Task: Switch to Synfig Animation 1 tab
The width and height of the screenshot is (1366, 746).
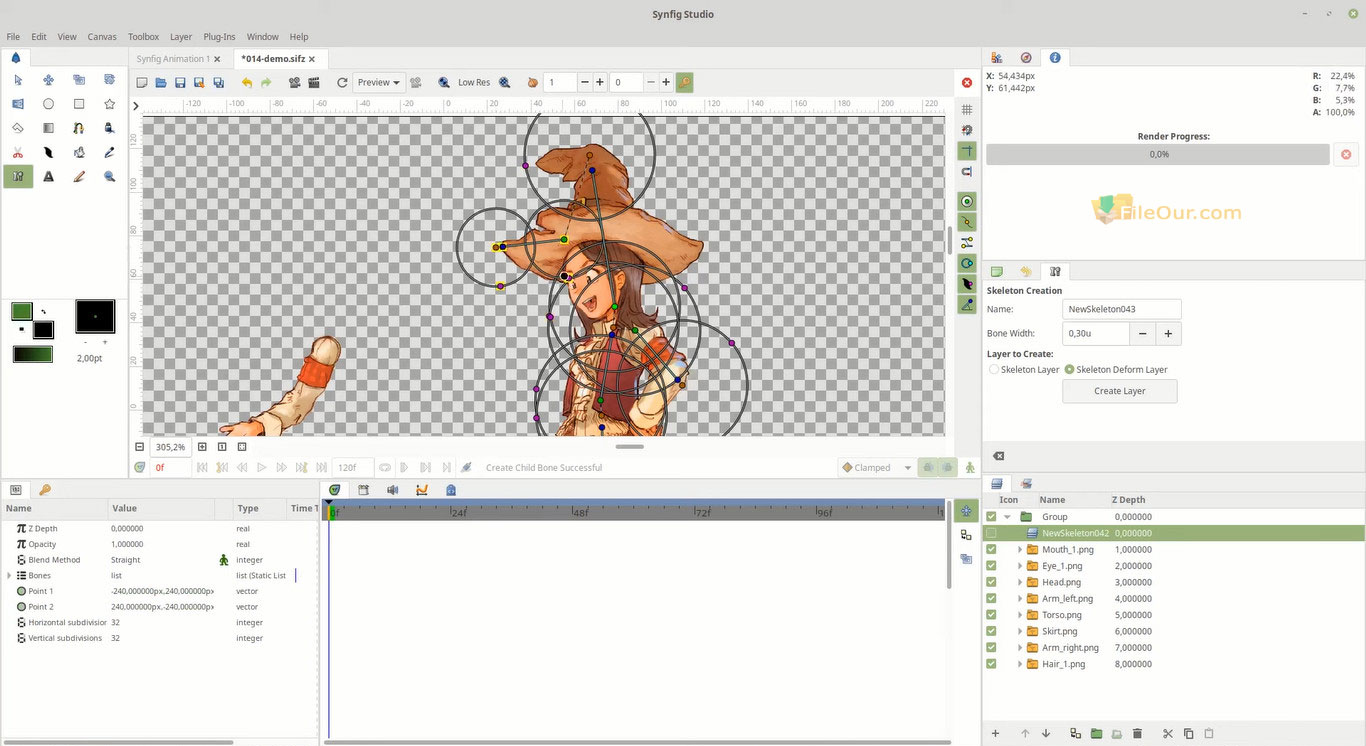Action: point(172,59)
